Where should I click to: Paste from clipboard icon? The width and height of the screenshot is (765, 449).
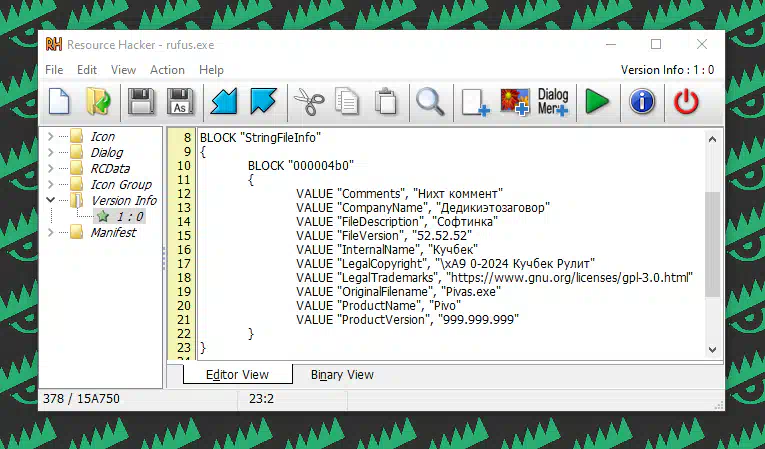coord(386,101)
